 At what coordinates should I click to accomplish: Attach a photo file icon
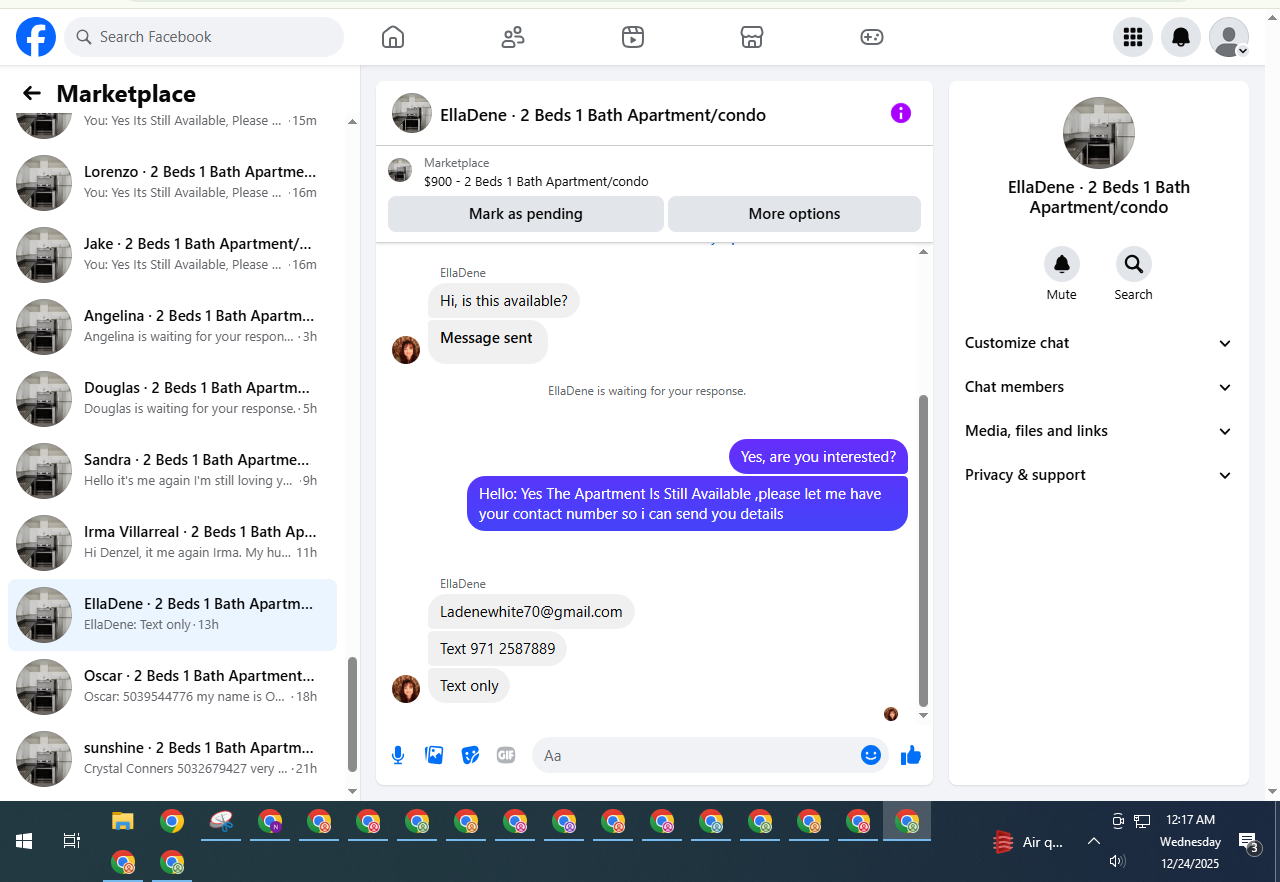pos(434,755)
